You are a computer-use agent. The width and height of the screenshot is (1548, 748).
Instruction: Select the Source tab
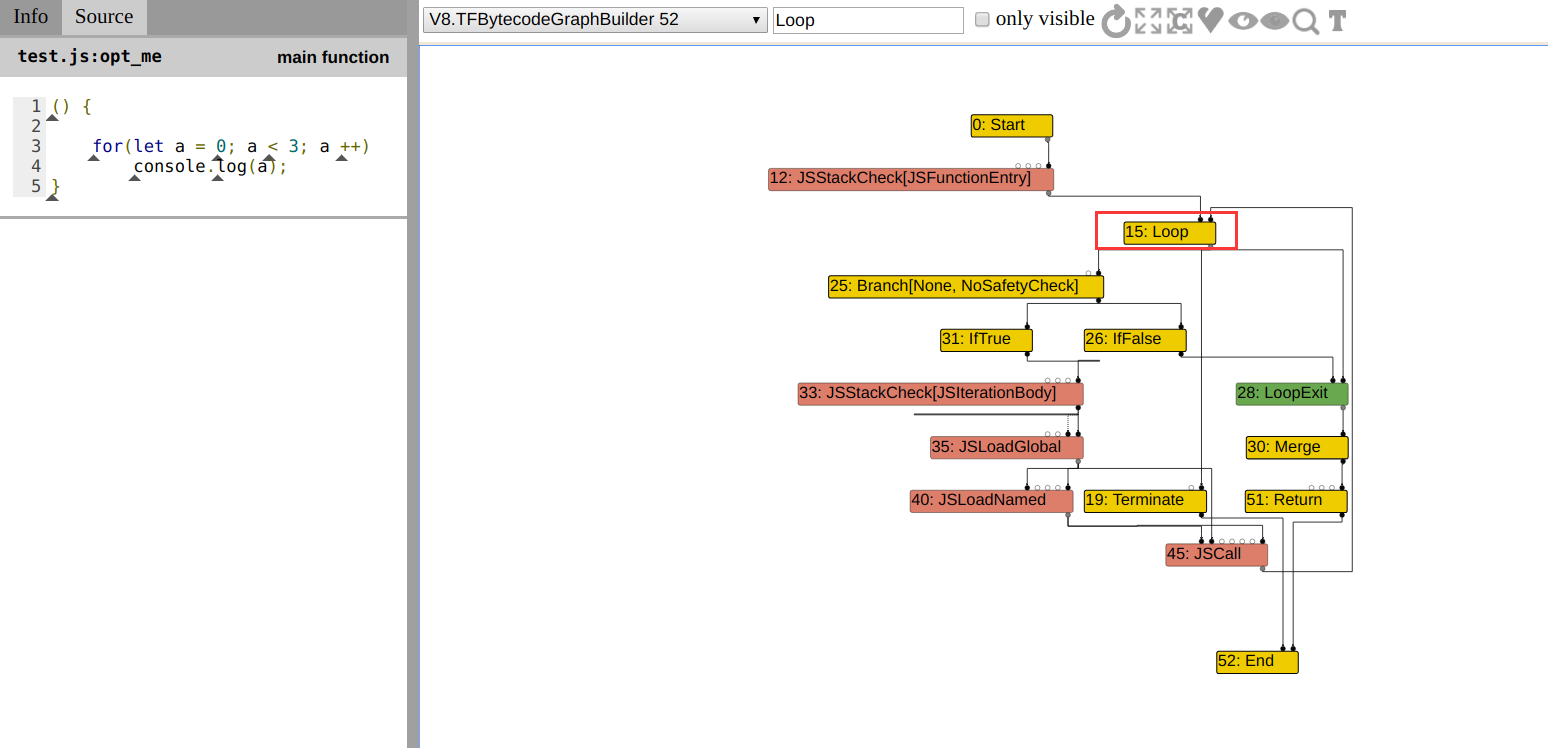click(104, 17)
